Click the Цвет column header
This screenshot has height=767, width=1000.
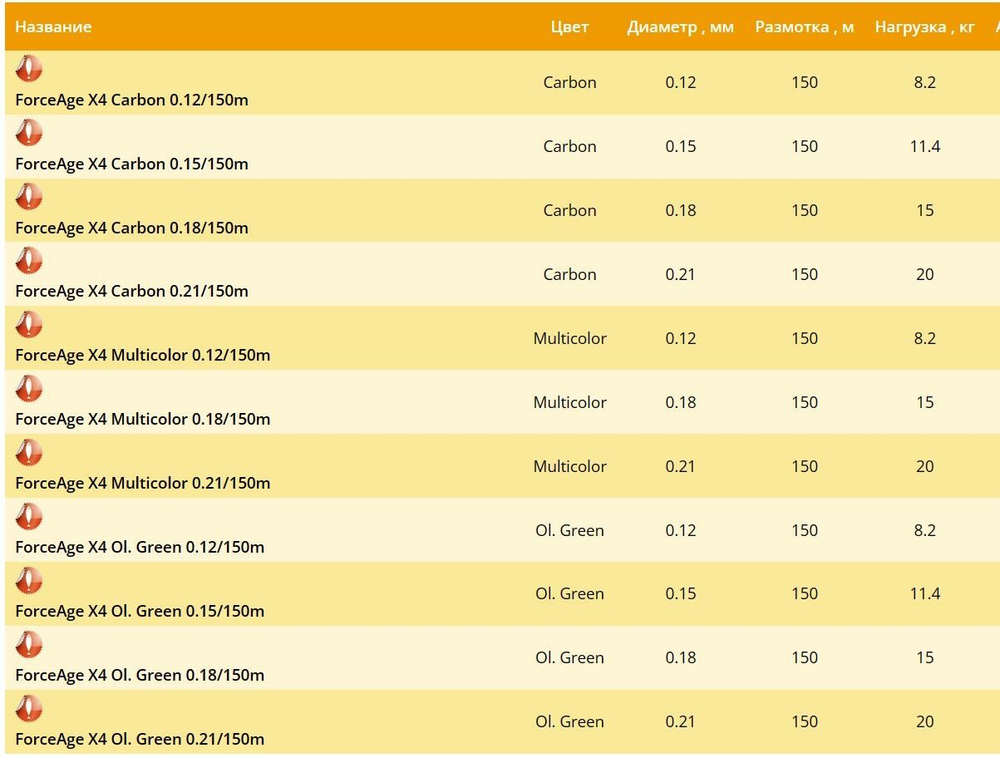(x=570, y=27)
